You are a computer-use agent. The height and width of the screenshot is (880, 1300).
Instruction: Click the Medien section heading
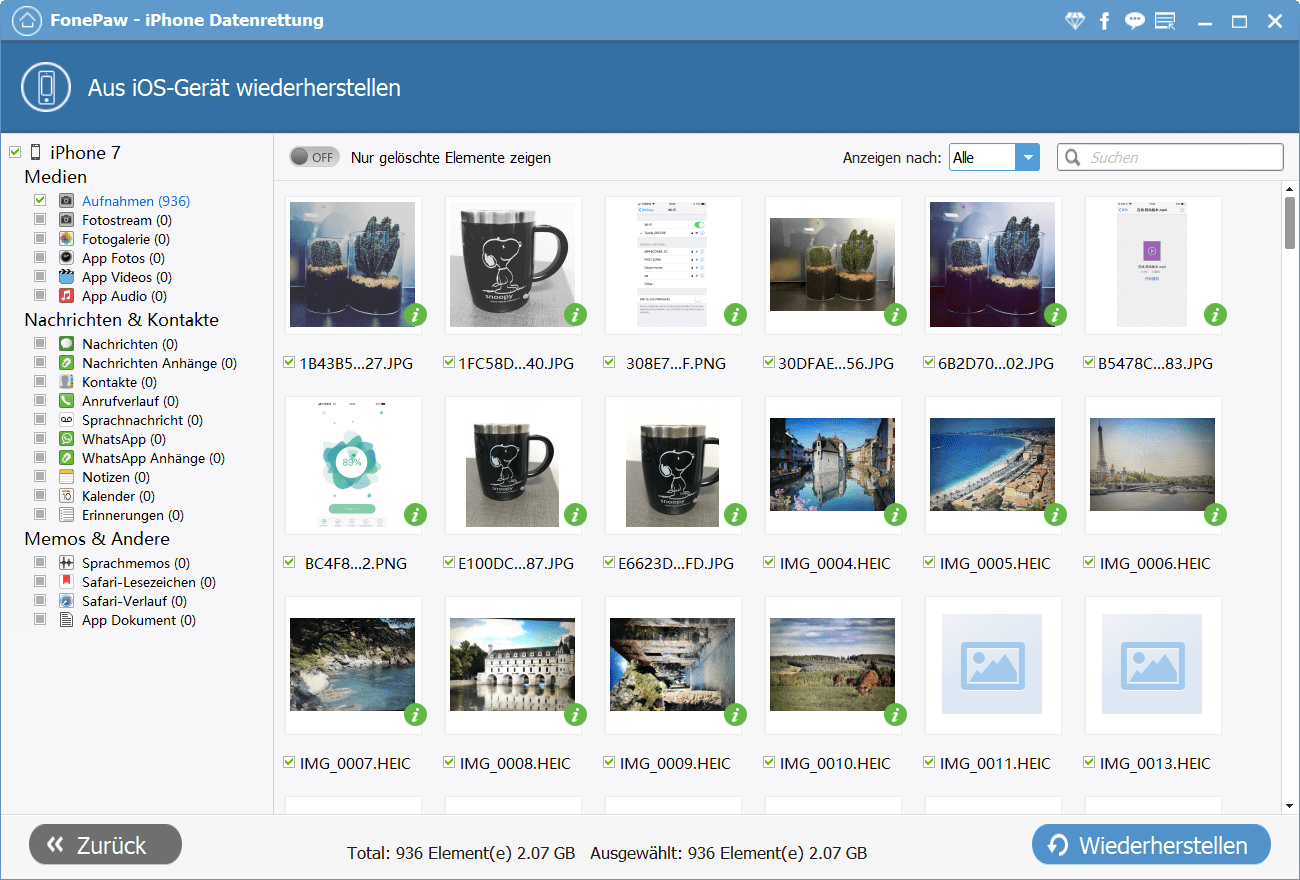tap(56, 177)
